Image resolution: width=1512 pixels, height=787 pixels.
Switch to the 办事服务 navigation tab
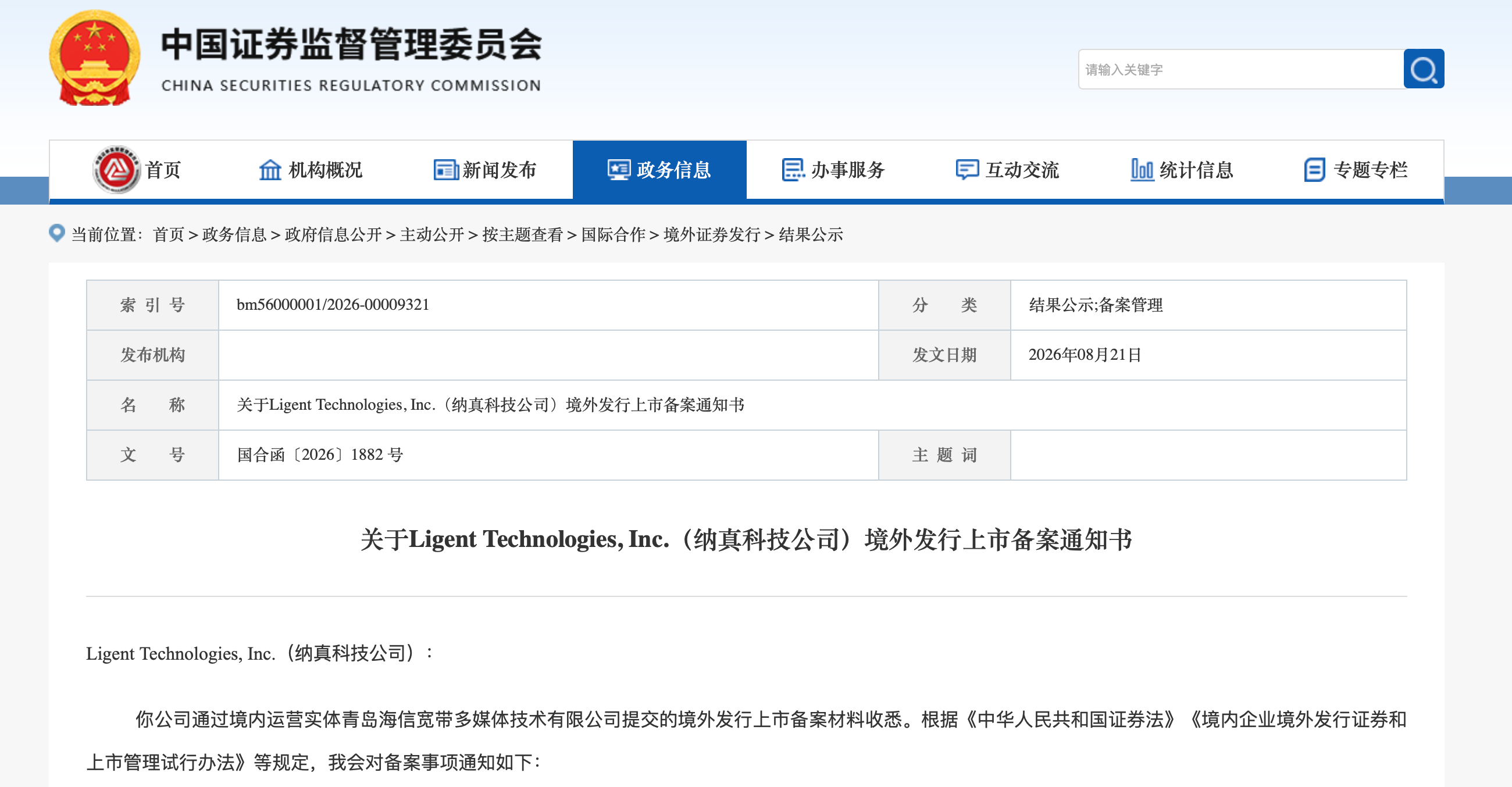pyautogui.click(x=833, y=170)
